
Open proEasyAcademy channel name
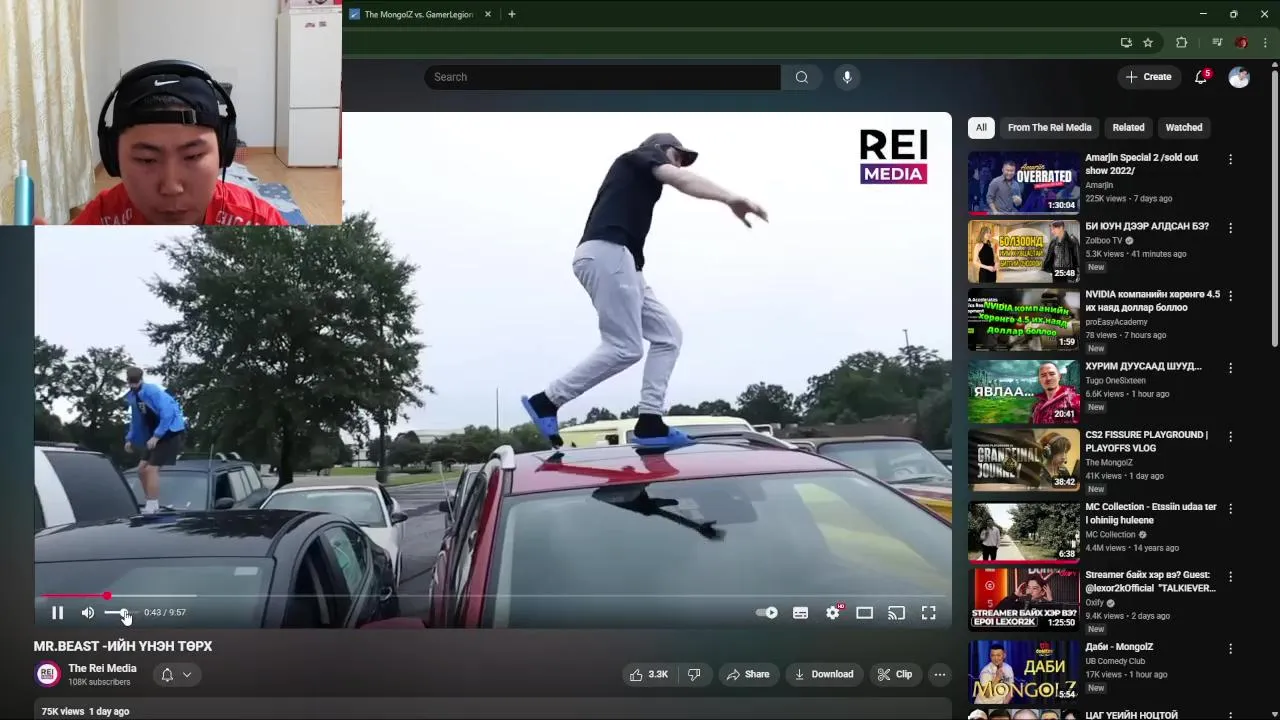point(1117,322)
